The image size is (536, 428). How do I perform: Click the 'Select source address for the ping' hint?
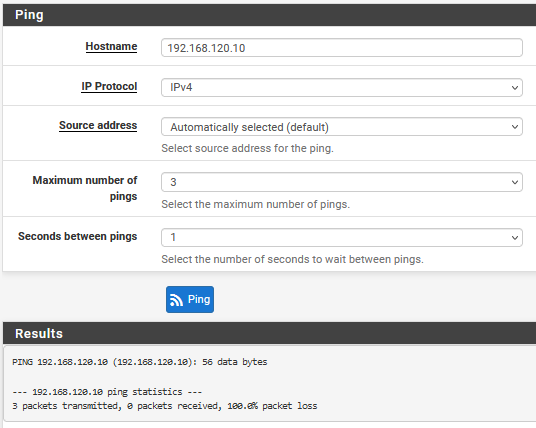click(247, 148)
